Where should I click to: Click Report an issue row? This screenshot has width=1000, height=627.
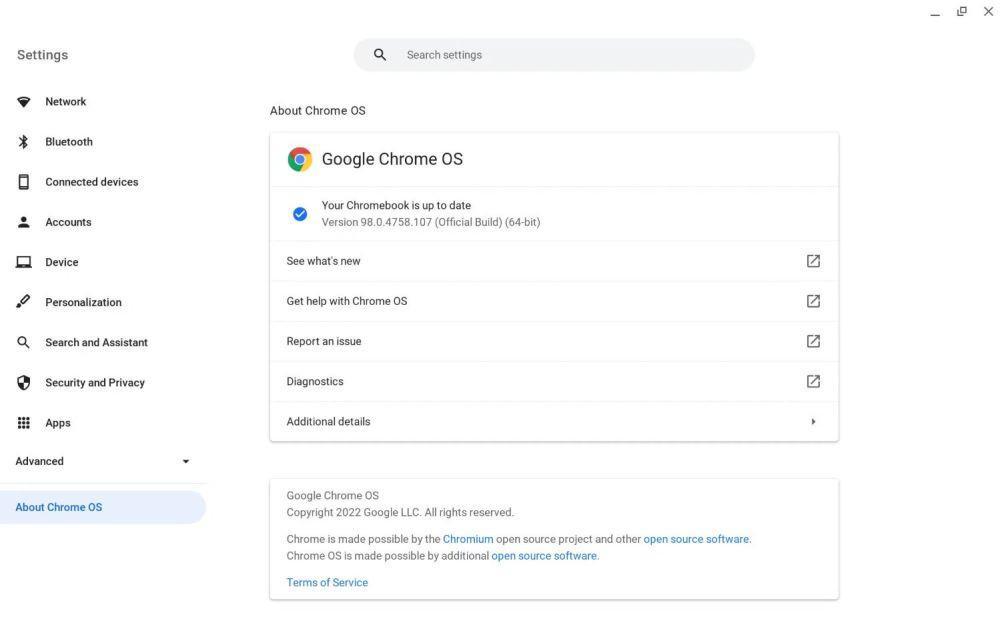point(554,341)
